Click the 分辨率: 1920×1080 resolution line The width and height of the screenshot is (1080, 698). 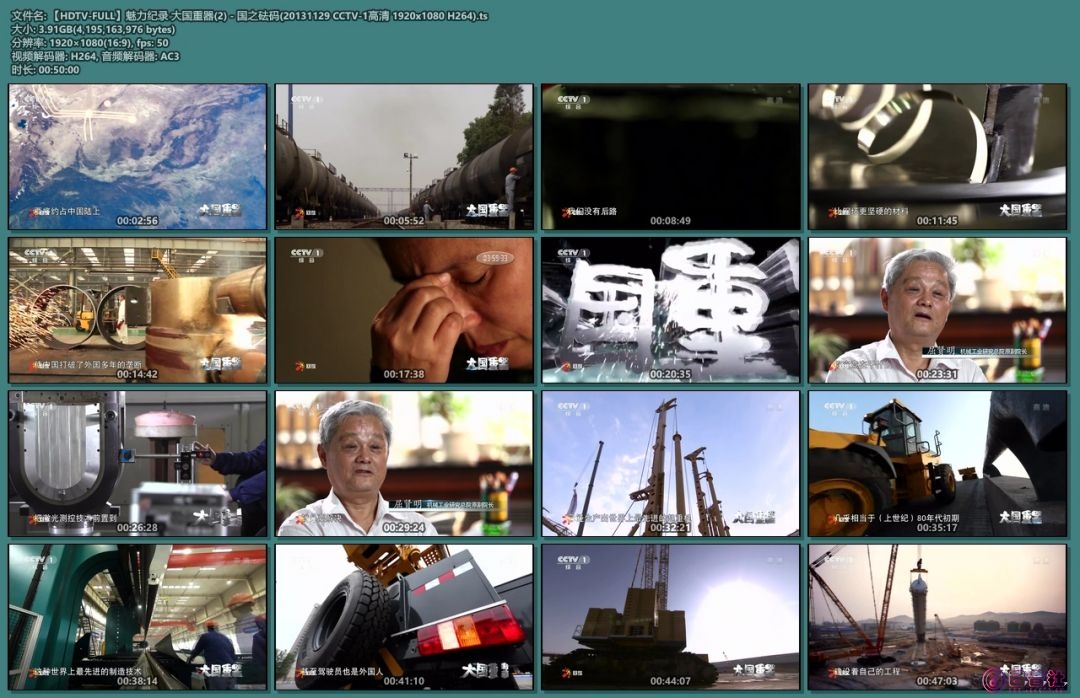pos(90,43)
